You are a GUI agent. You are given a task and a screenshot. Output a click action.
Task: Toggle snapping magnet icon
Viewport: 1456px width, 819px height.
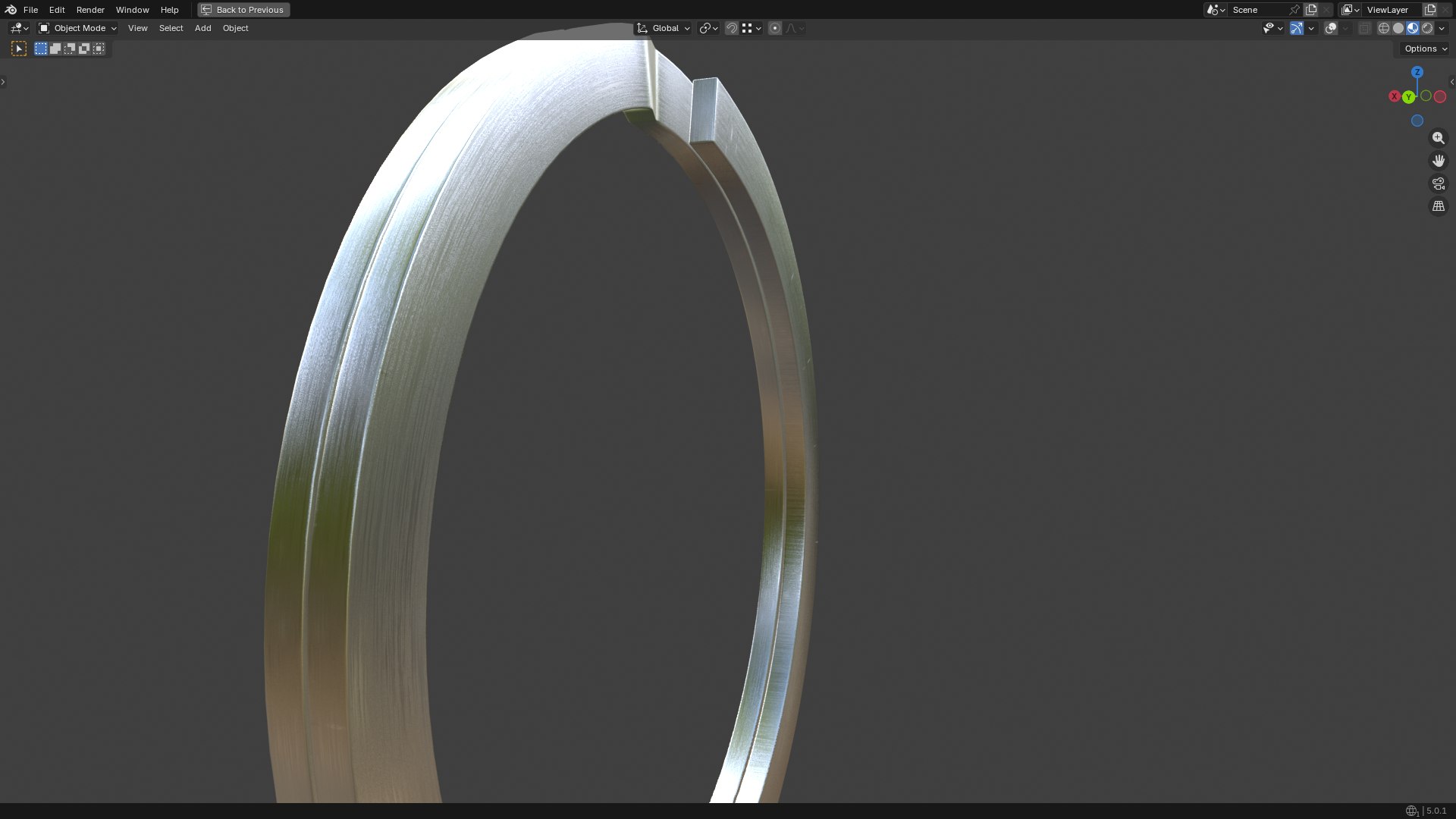pyautogui.click(x=732, y=28)
